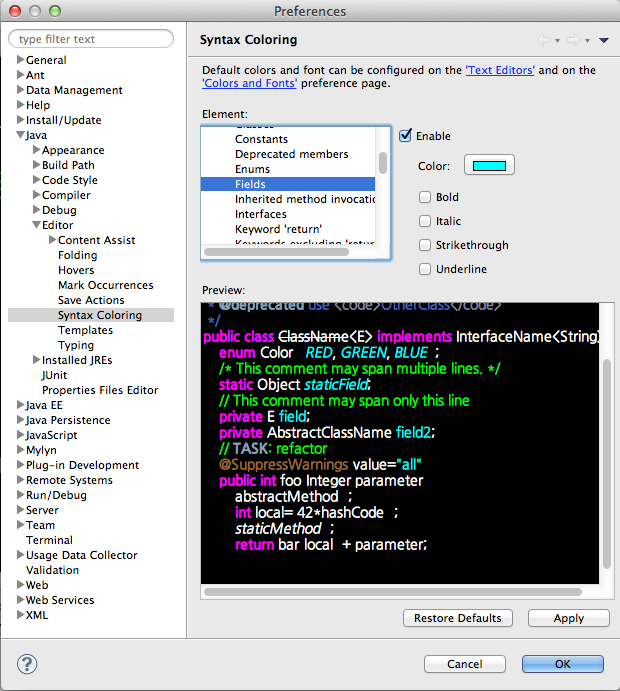Collapse the Java tree node

coord(20,135)
